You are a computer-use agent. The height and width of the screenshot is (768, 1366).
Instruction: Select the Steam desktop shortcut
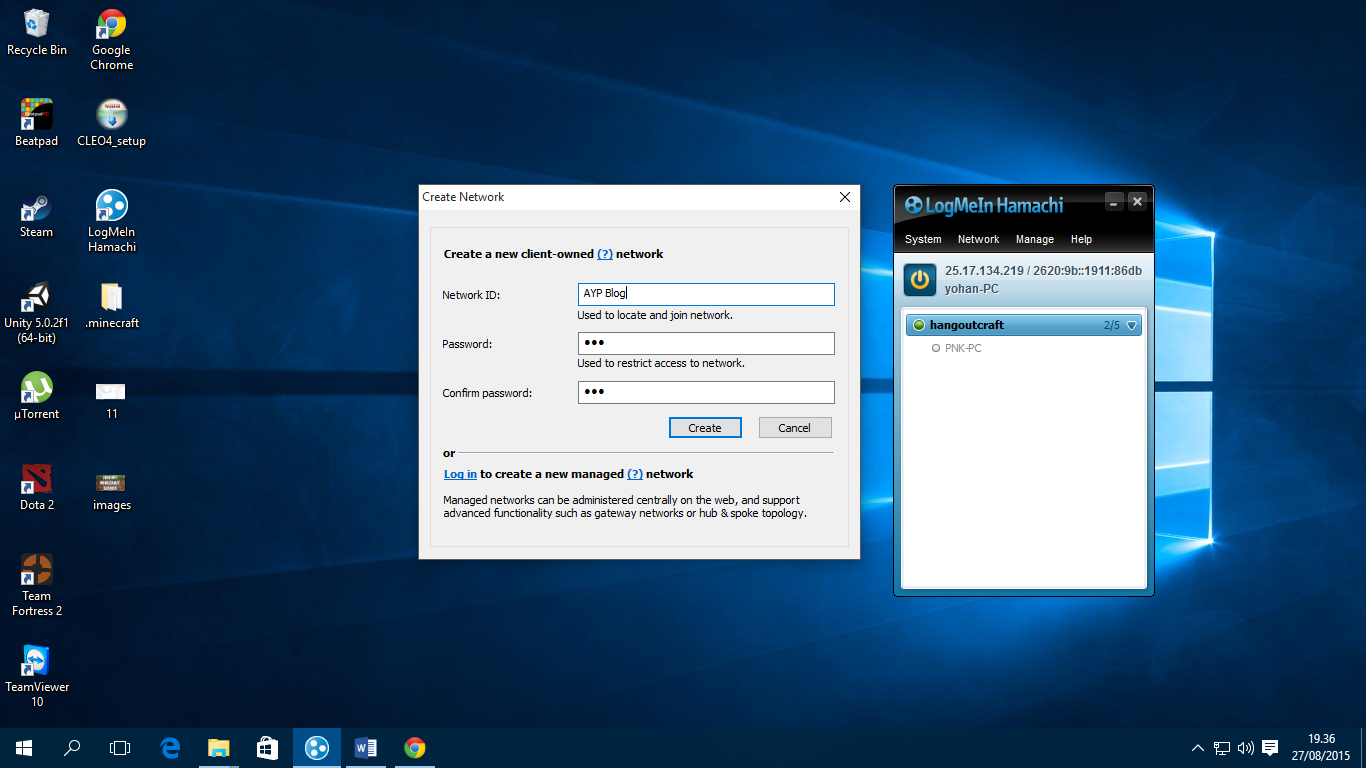(36, 209)
